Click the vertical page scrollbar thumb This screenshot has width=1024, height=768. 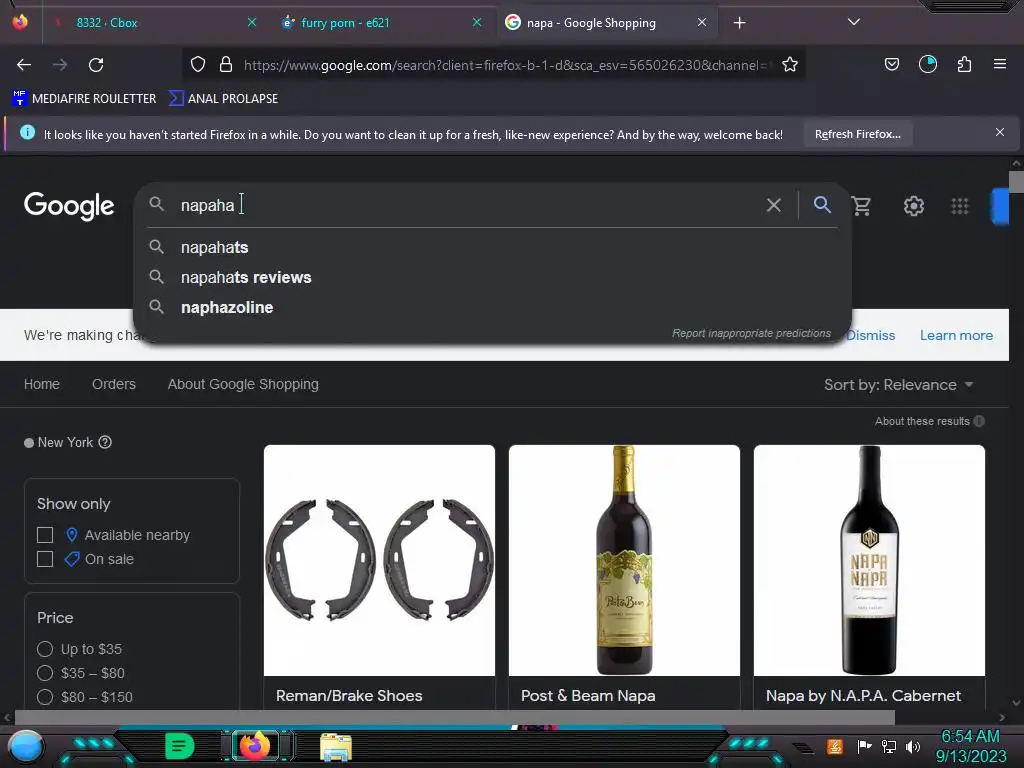(x=1016, y=182)
